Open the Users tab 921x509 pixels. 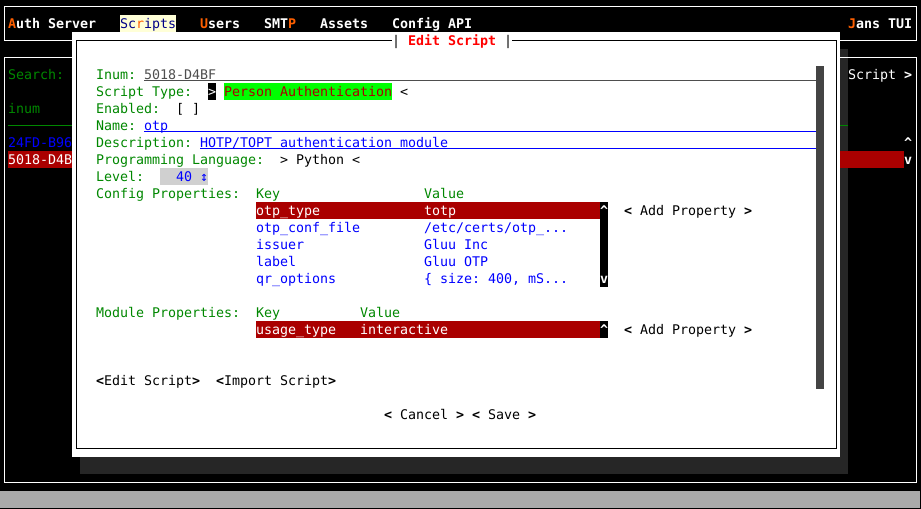click(219, 23)
